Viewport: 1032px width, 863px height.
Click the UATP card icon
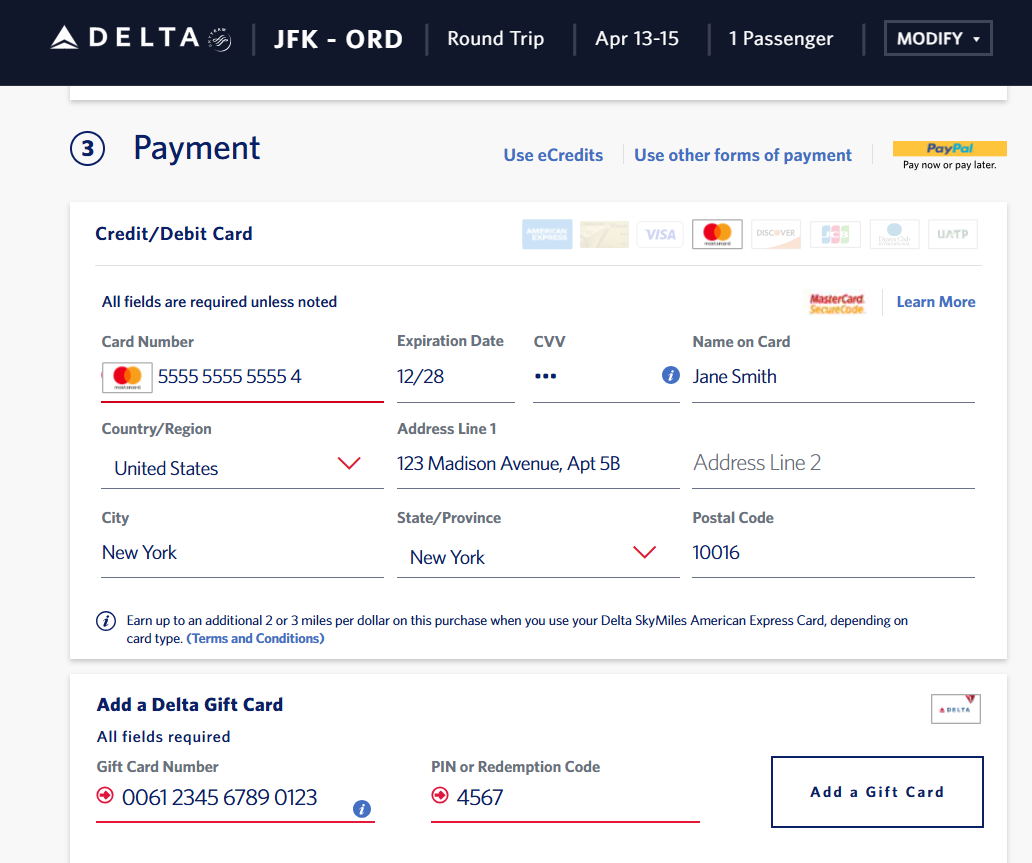[x=952, y=234]
